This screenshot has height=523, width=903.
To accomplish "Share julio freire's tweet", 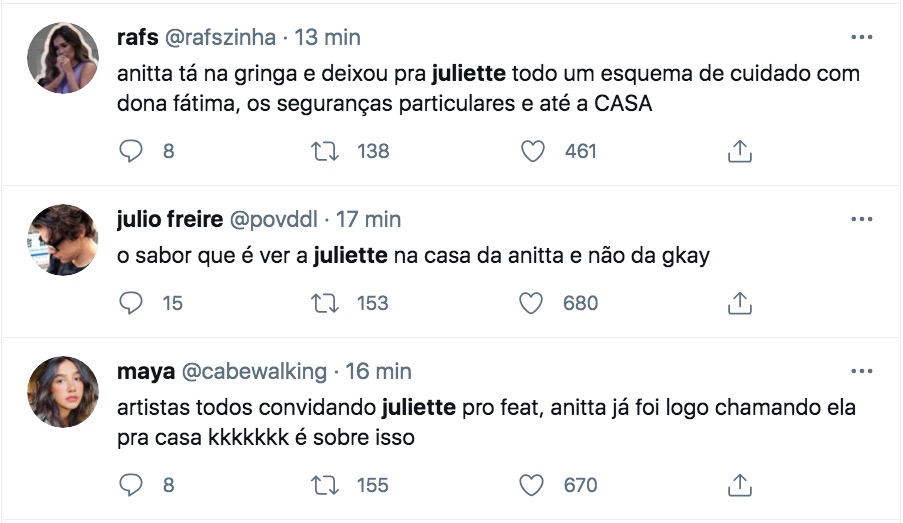I will tap(739, 302).
